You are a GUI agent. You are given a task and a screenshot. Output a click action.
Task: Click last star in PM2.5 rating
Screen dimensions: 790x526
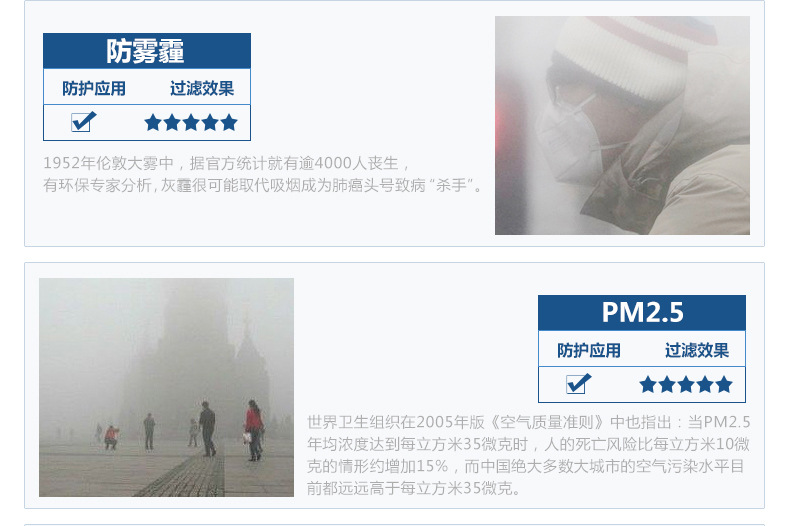724,384
